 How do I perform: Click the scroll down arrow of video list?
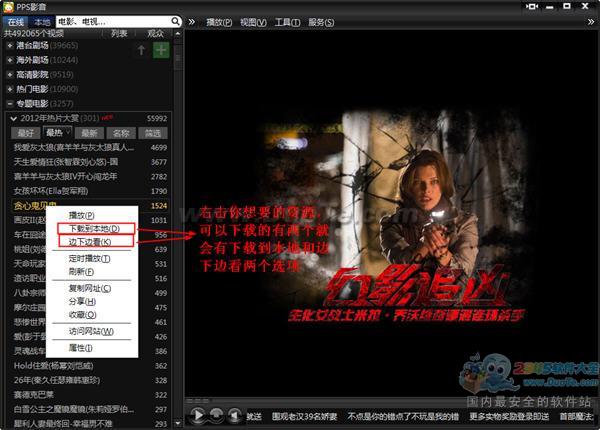(x=178, y=423)
